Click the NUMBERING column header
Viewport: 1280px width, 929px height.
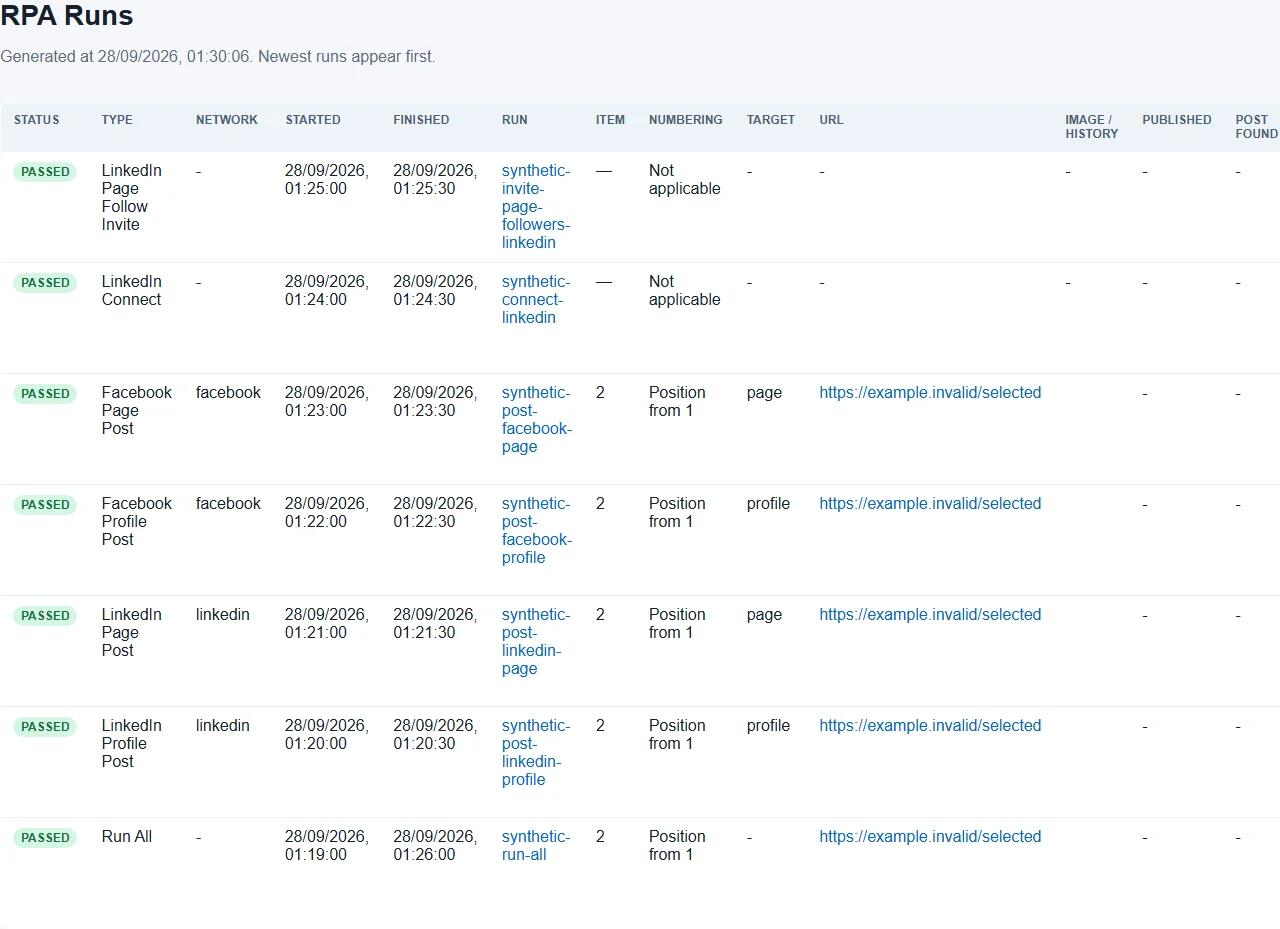pyautogui.click(x=685, y=120)
